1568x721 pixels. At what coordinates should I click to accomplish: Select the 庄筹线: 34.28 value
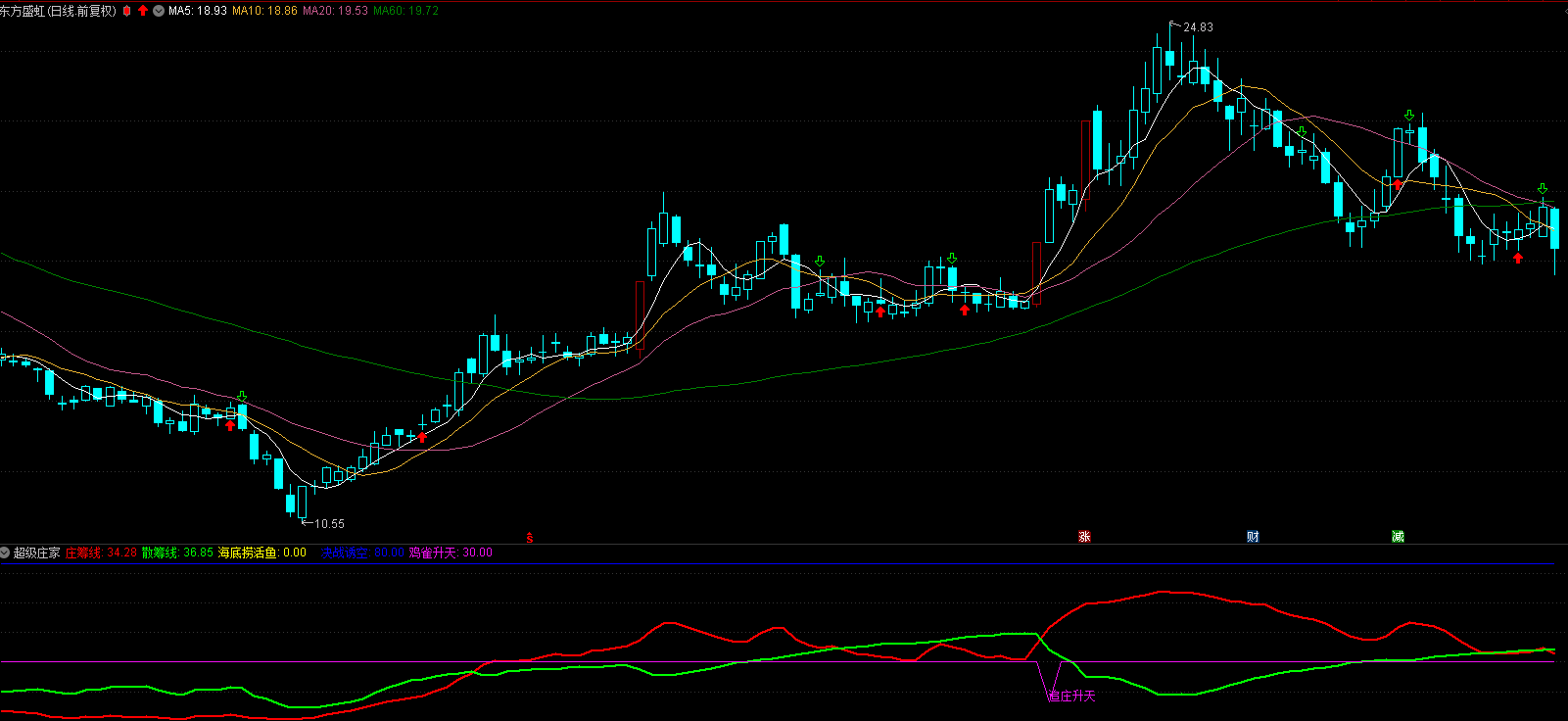(x=101, y=553)
